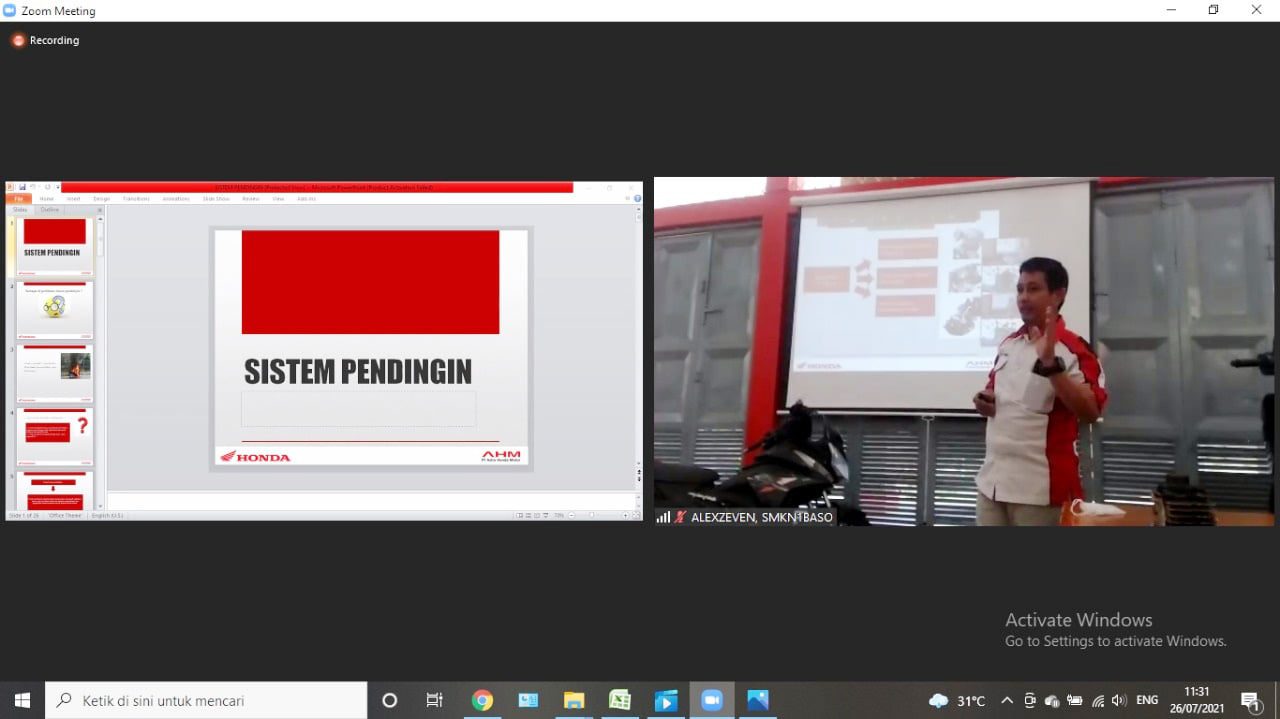1280x719 pixels.
Task: Open the clock and date flyout
Action: tap(1196, 700)
